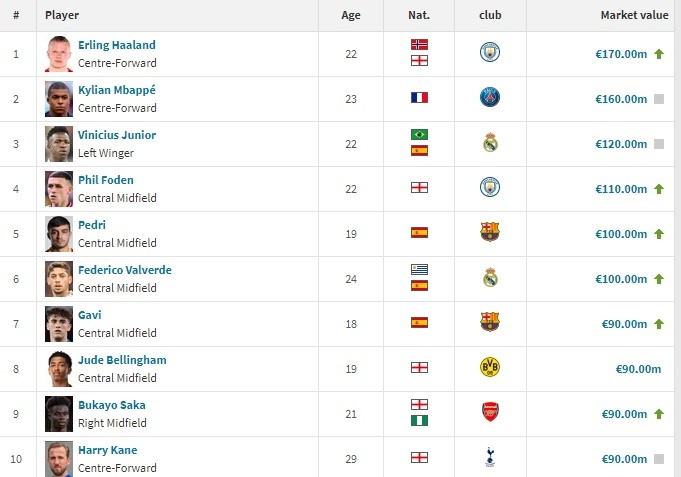Click Manchester City crest in Haaland's row
This screenshot has width=681, height=477.
pos(489,52)
